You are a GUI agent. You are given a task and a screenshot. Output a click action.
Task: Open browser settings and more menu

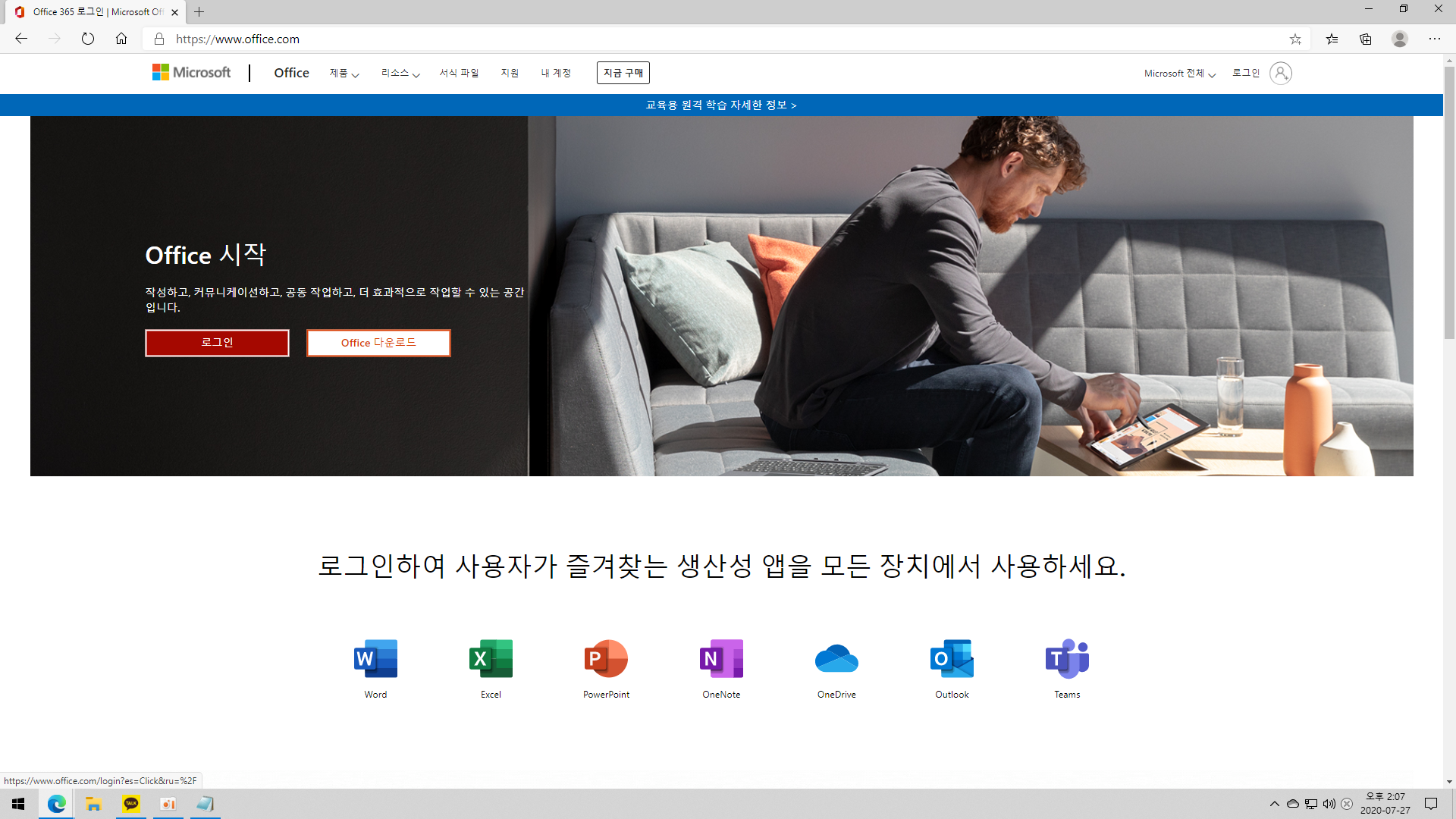pos(1435,39)
